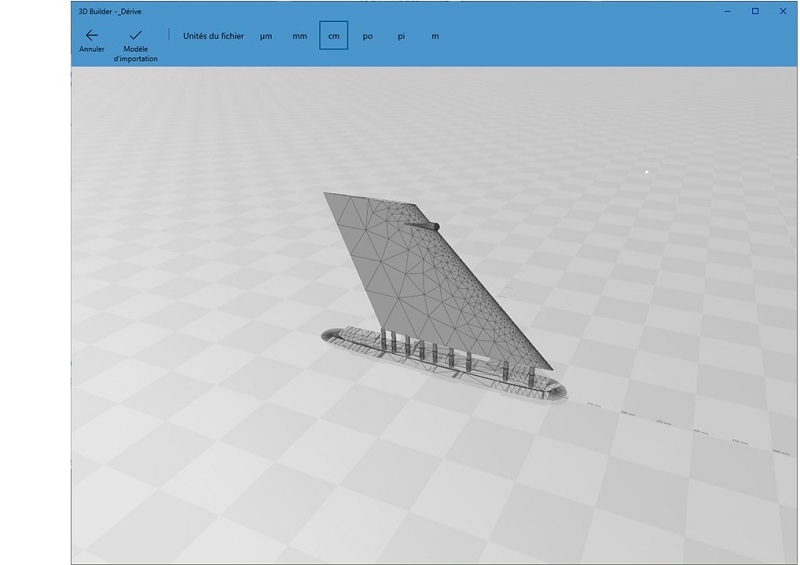Select cm as file unit

[x=334, y=36]
